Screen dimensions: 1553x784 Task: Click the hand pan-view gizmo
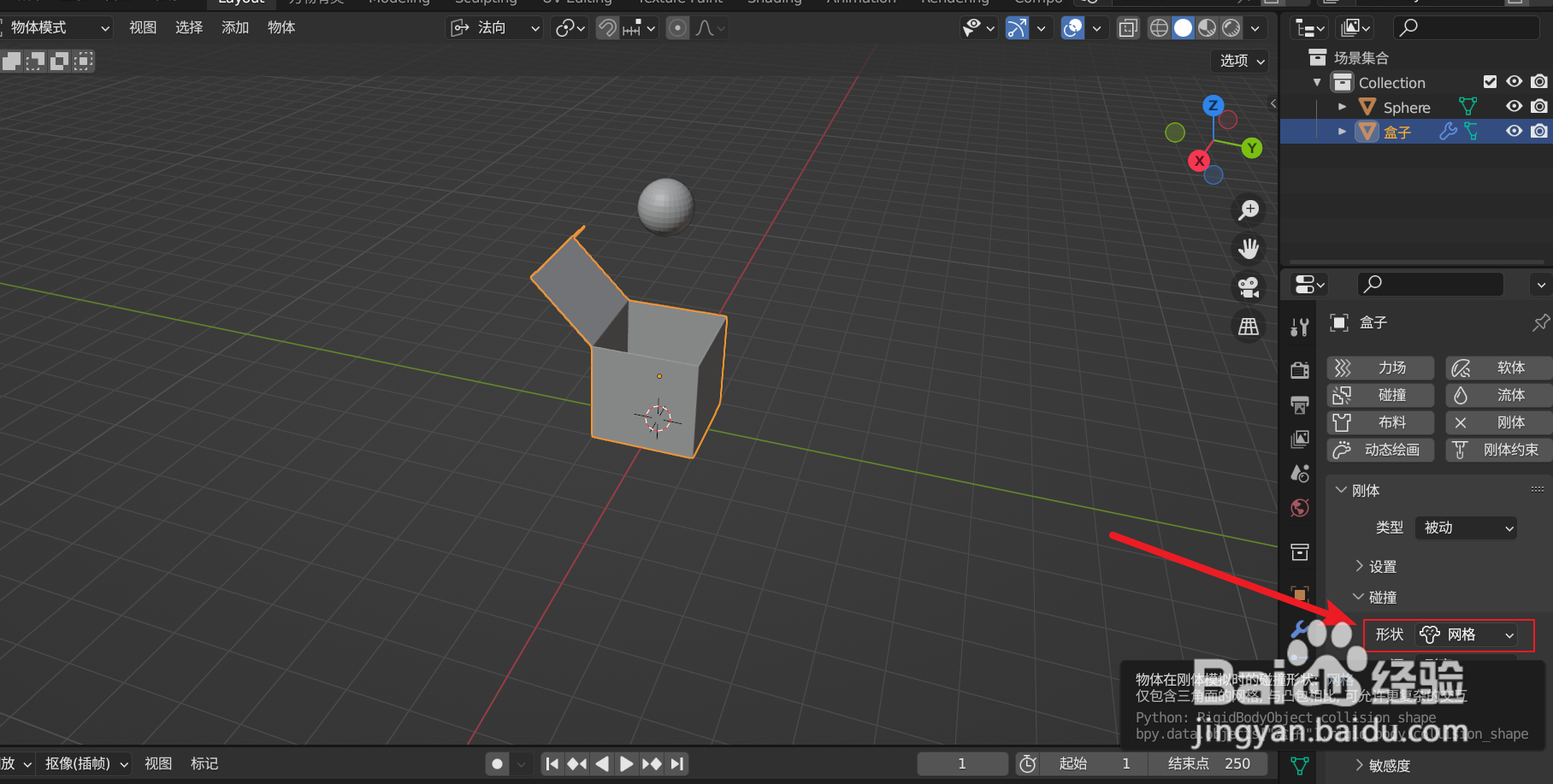tap(1249, 249)
